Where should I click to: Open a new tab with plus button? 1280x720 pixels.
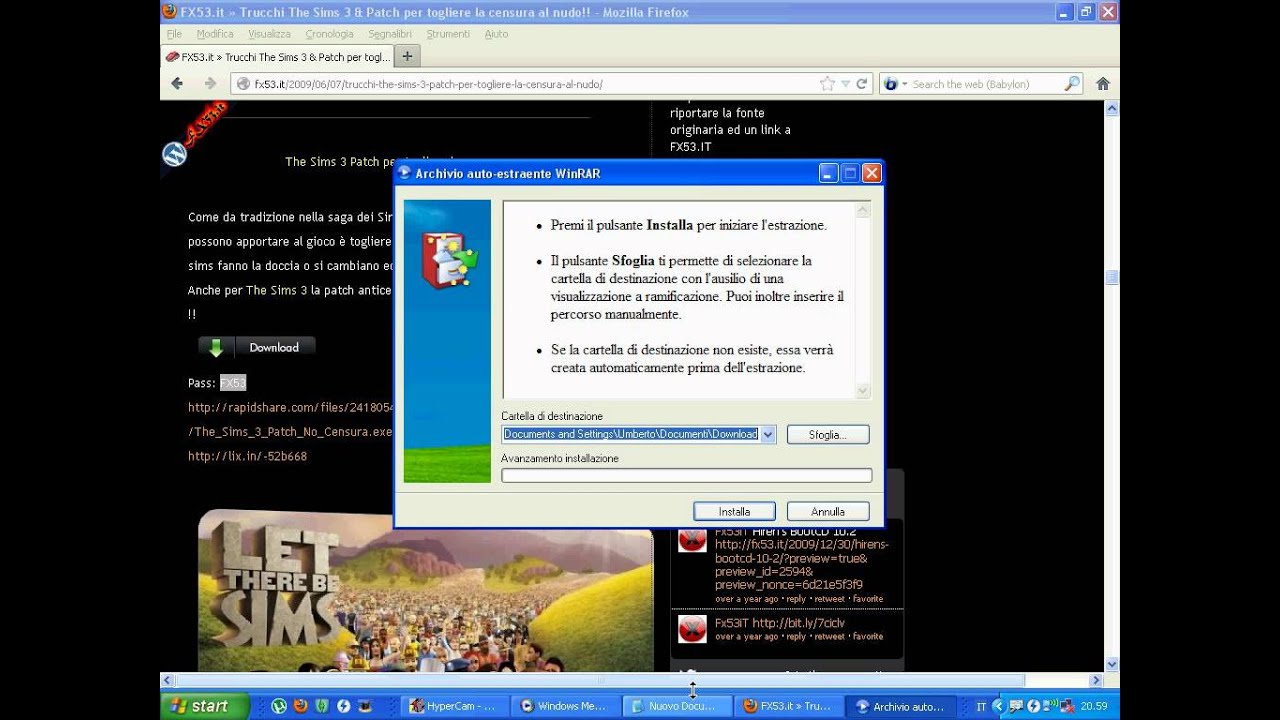(407, 56)
